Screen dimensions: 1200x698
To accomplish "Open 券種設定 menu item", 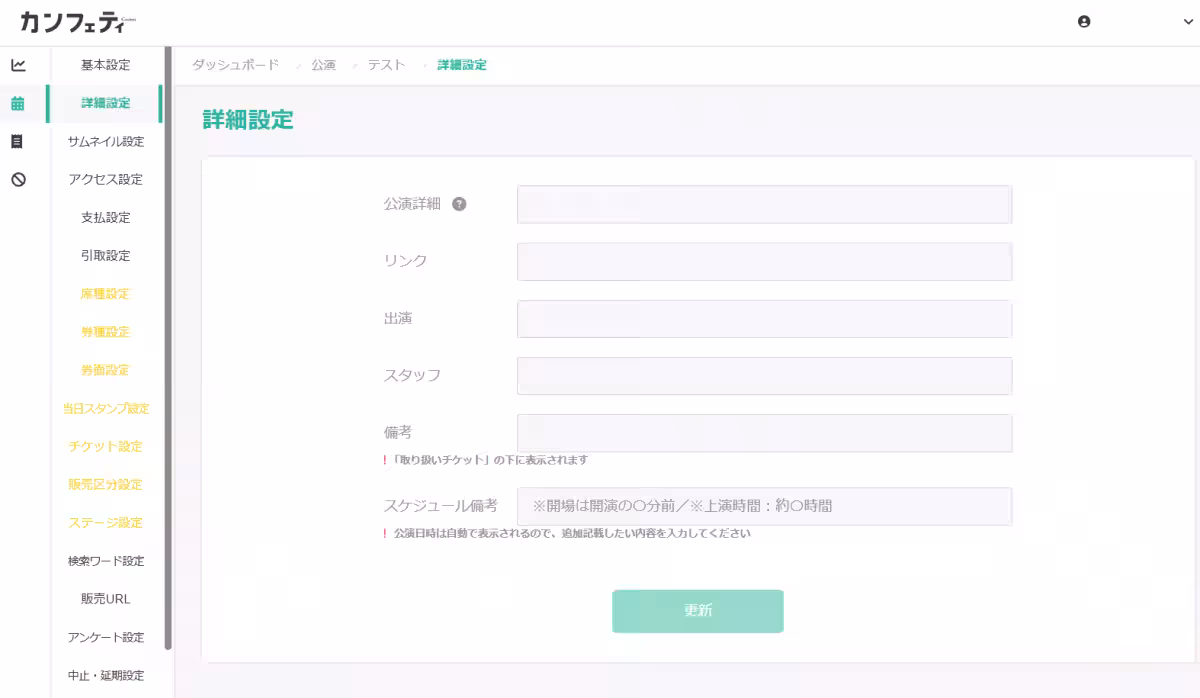I will coord(106,331).
